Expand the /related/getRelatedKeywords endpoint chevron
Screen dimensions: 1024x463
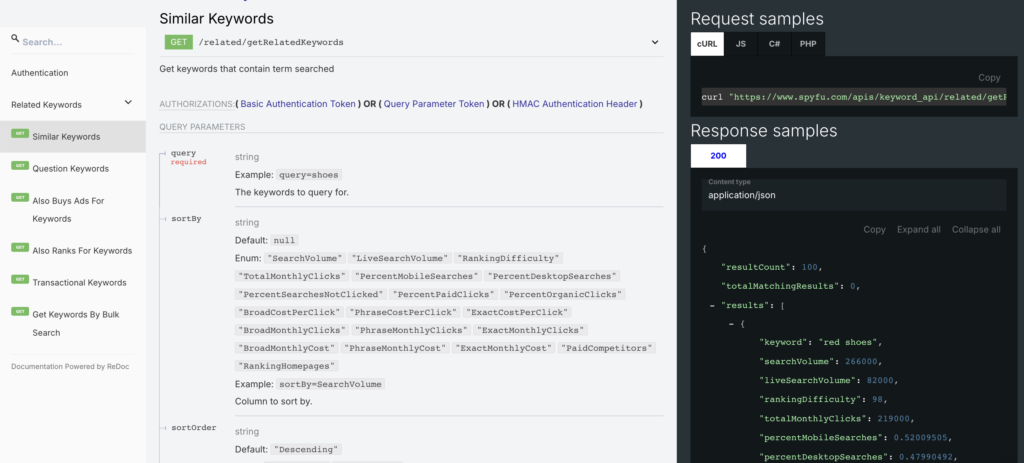coord(654,42)
